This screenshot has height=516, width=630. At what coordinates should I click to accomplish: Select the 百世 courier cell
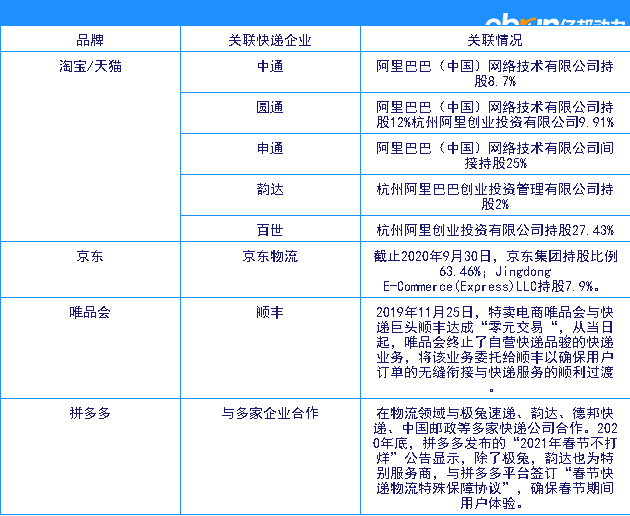click(x=270, y=229)
